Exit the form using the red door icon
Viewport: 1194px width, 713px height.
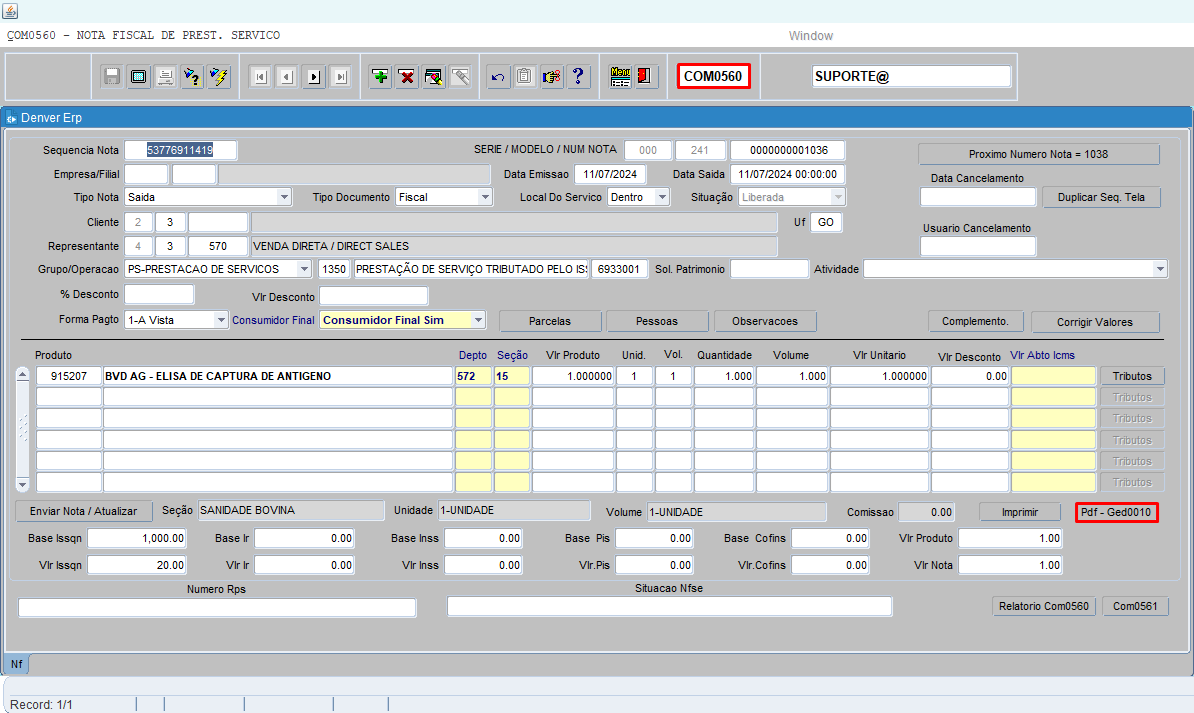pos(646,76)
